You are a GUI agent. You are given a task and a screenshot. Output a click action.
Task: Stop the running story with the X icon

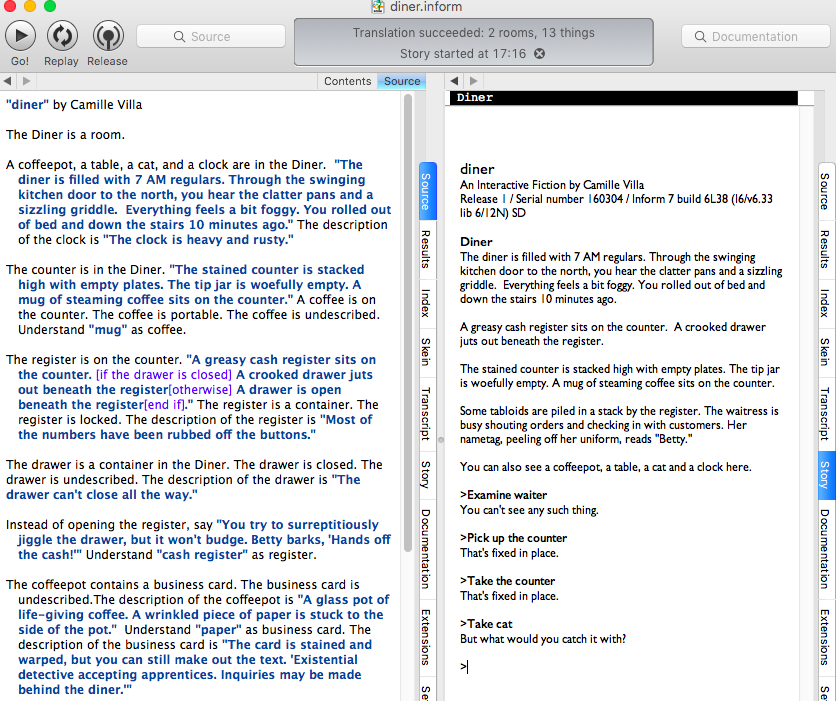[540, 53]
